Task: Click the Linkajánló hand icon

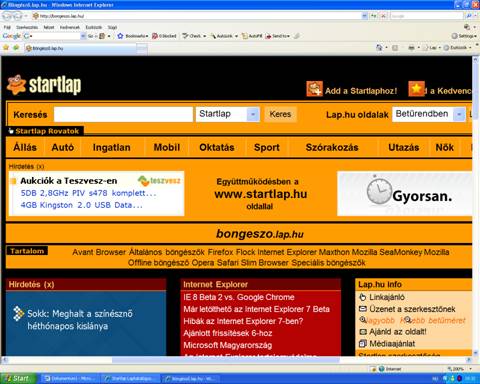Action: click(363, 297)
